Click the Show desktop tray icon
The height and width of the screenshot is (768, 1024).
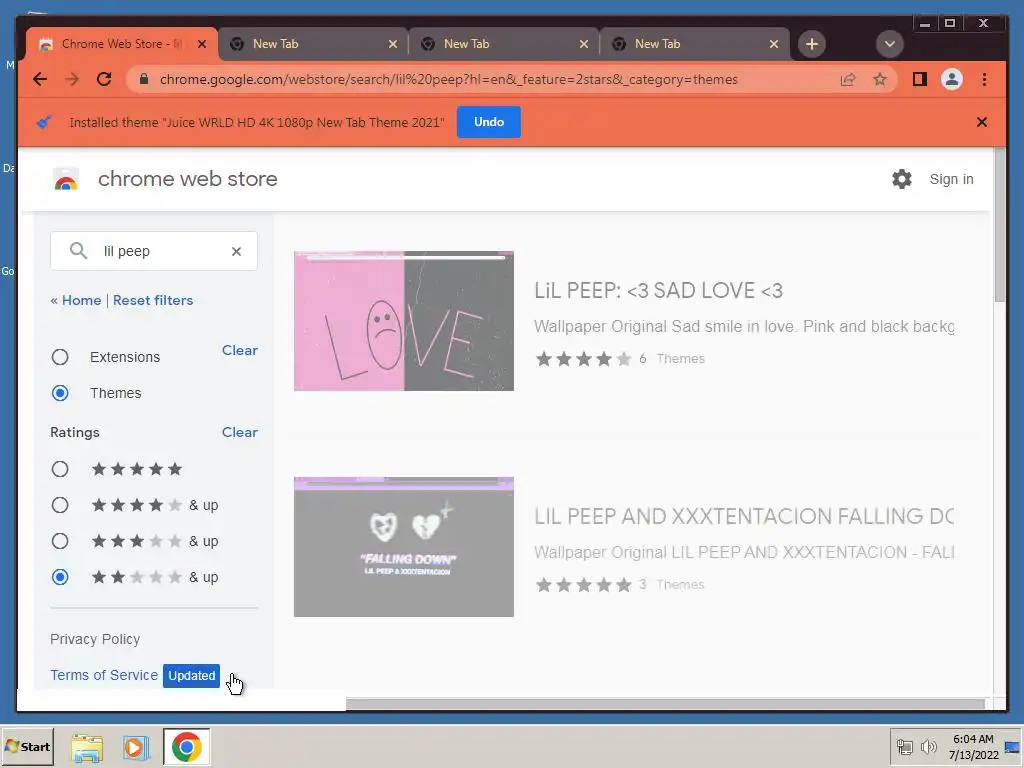click(1014, 747)
